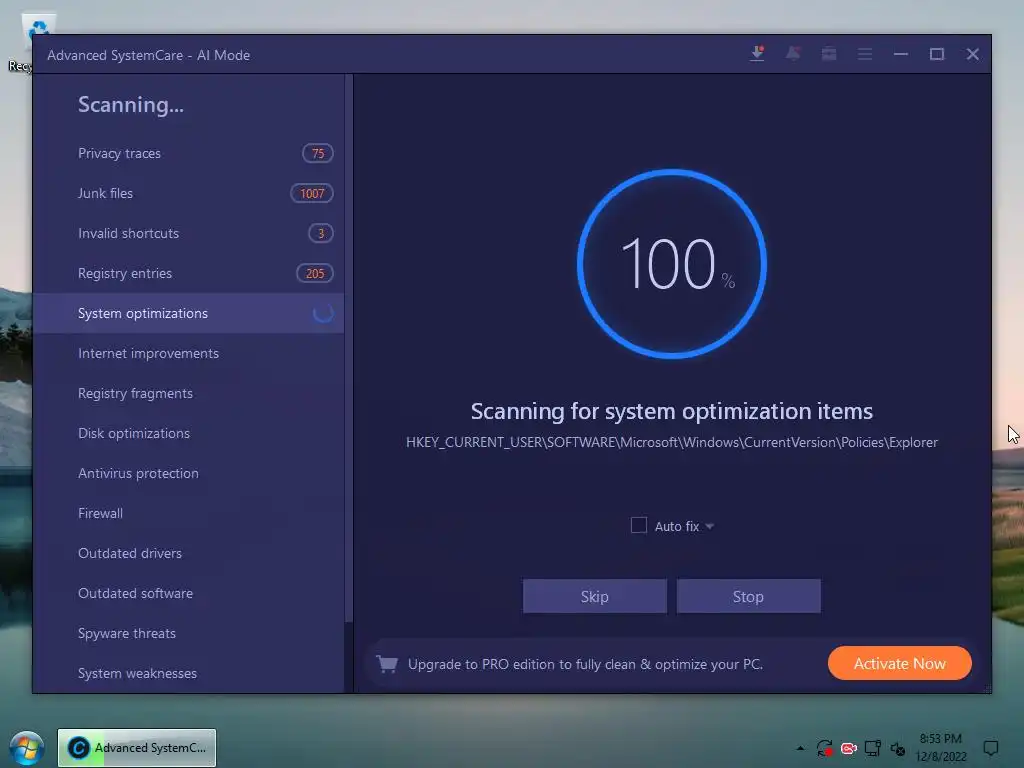Click the sync tray icon with red dot
Screen dimensions: 1024x768
824,748
